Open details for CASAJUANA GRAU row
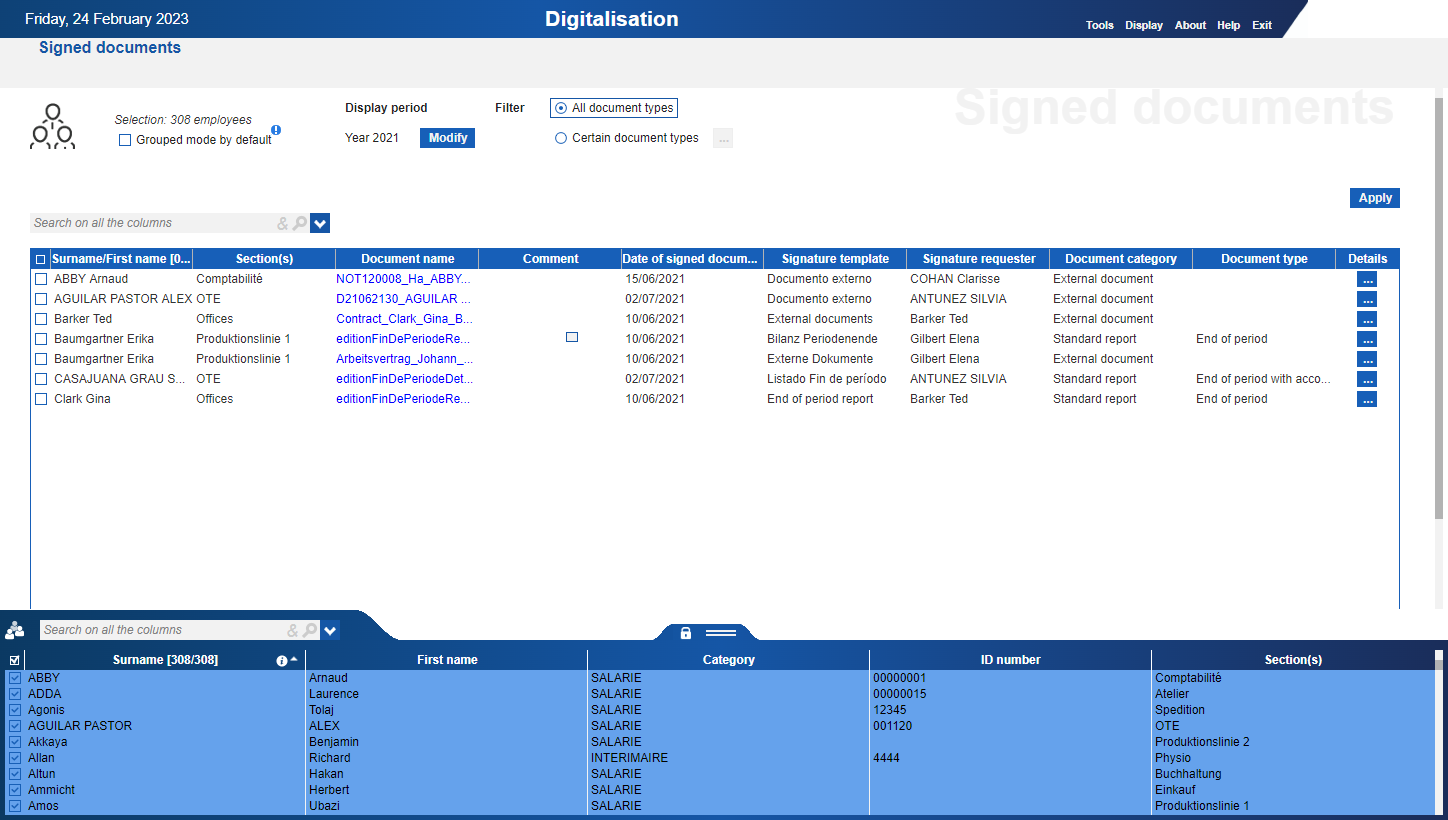 [1367, 379]
